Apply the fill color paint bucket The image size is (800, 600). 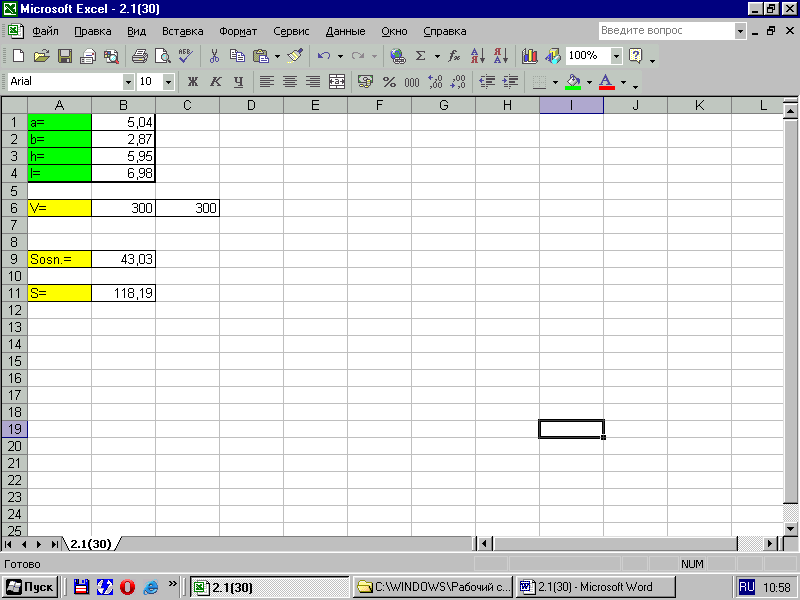click(573, 82)
